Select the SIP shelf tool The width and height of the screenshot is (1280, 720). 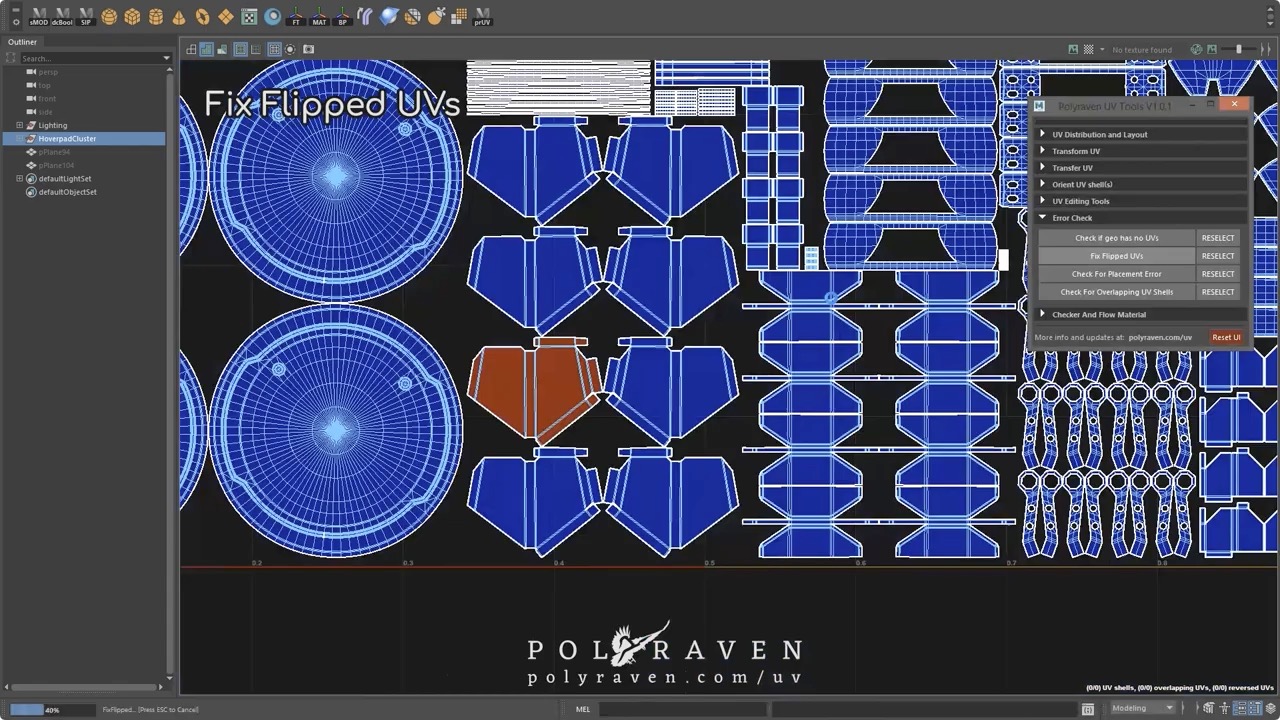85,17
